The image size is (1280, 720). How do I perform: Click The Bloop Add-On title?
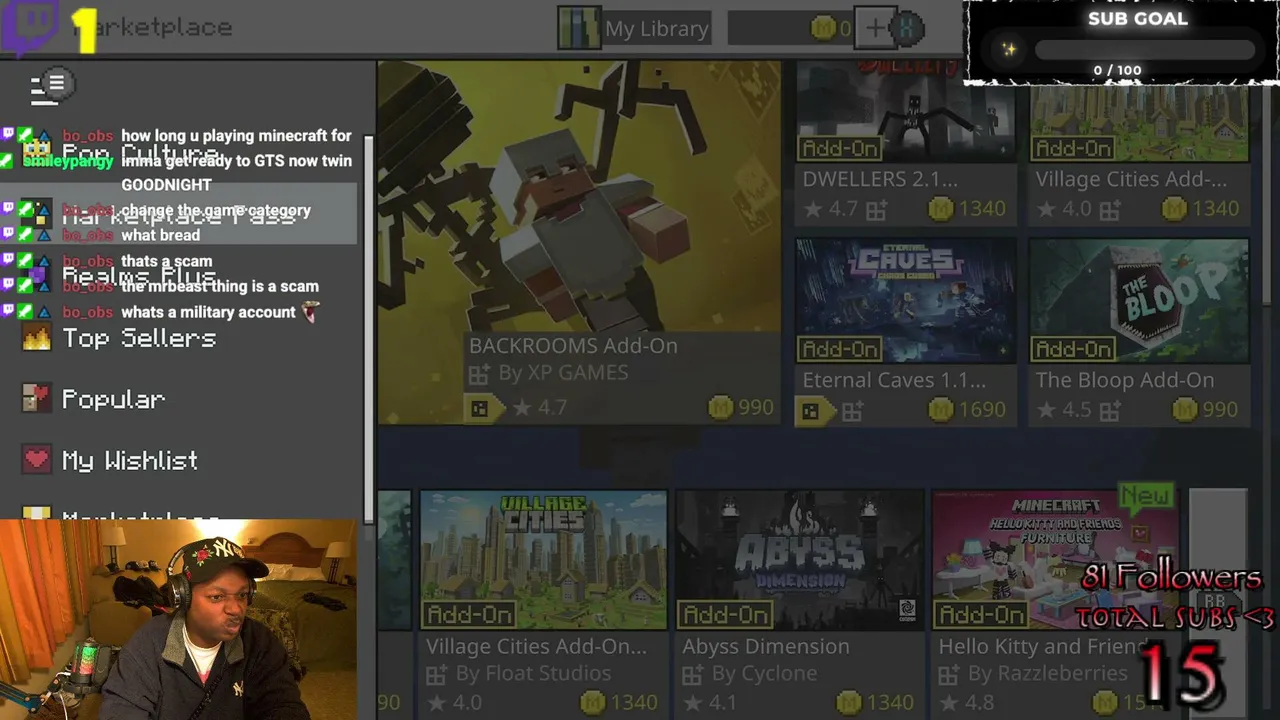pyautogui.click(x=1125, y=380)
